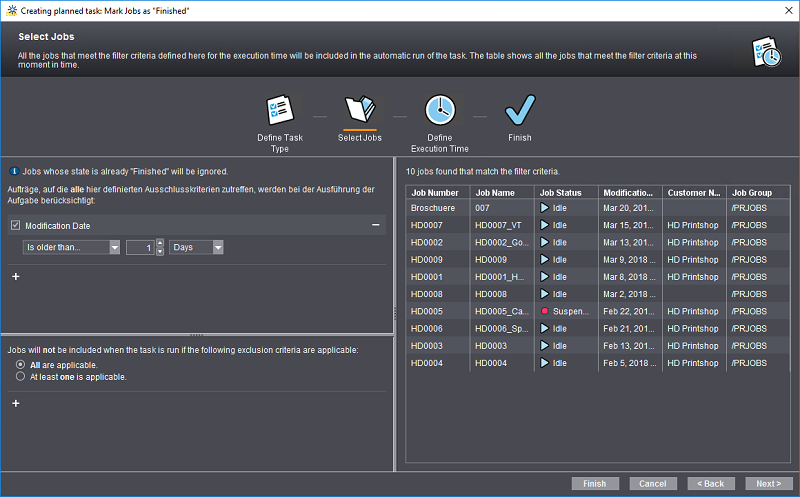This screenshot has height=497, width=800.
Task: Increase the days value with stepper arrow
Action: 160,243
